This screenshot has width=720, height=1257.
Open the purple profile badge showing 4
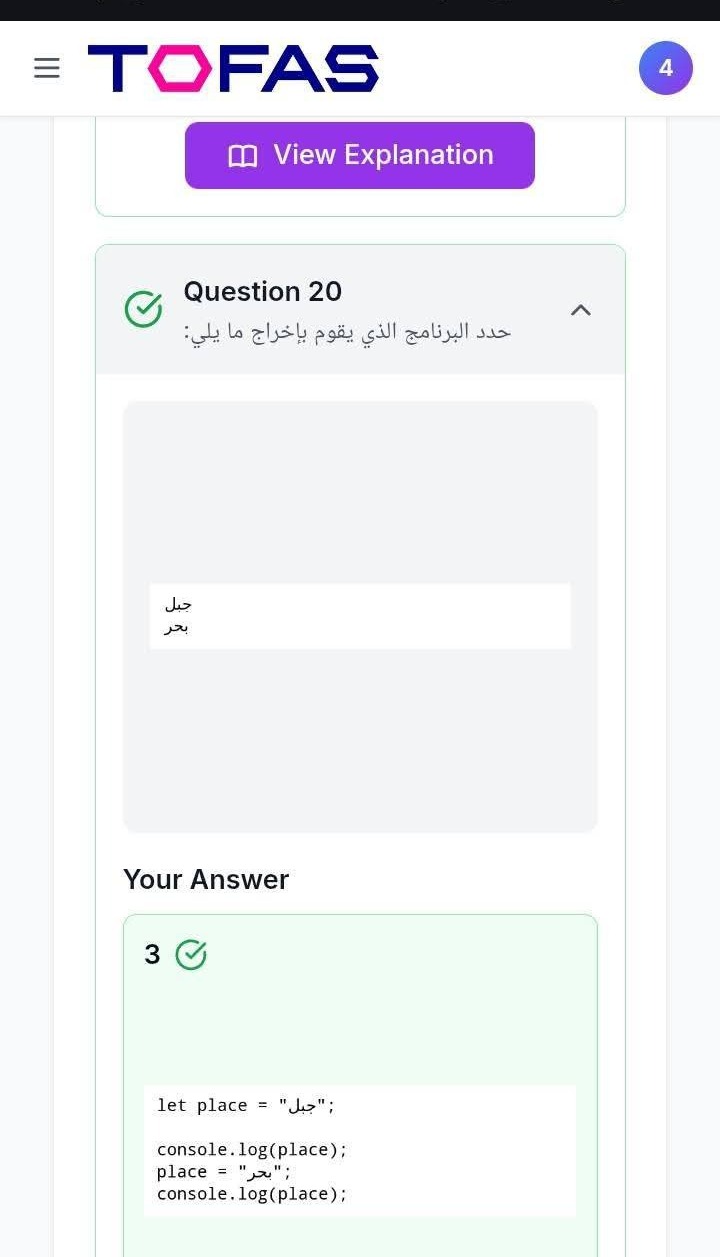pyautogui.click(x=665, y=68)
